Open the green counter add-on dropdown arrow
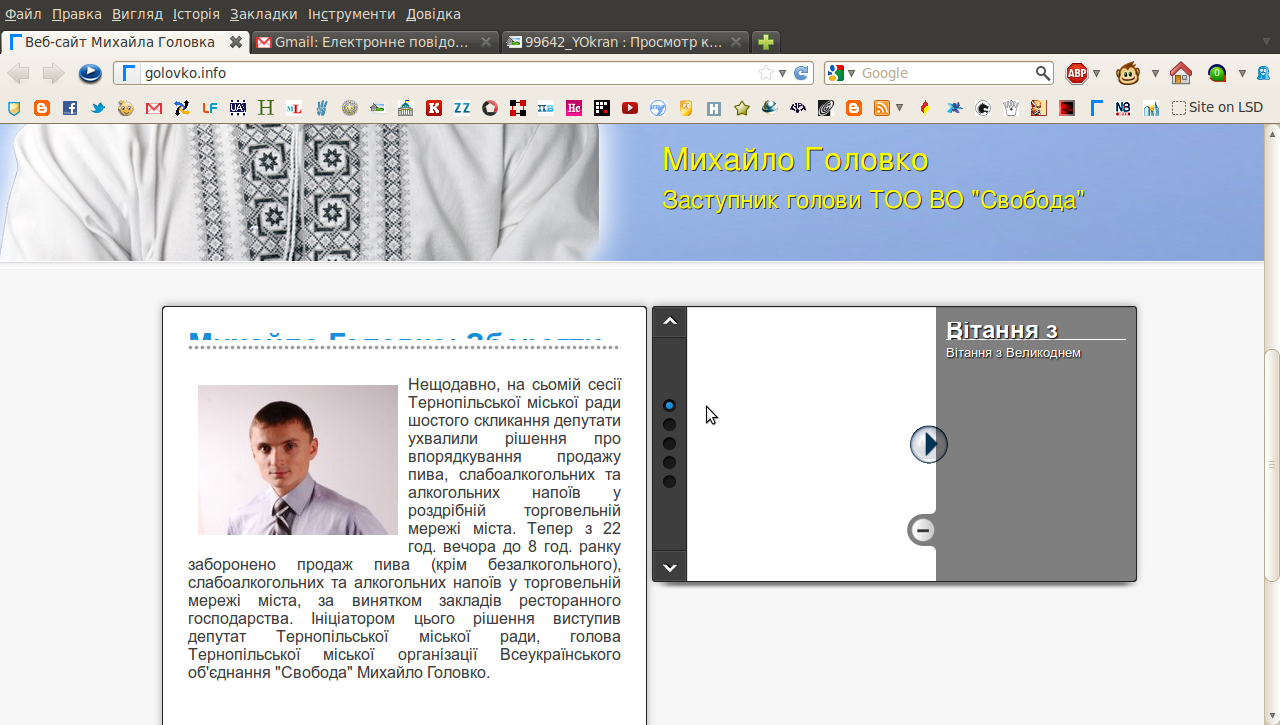 pos(1242,73)
